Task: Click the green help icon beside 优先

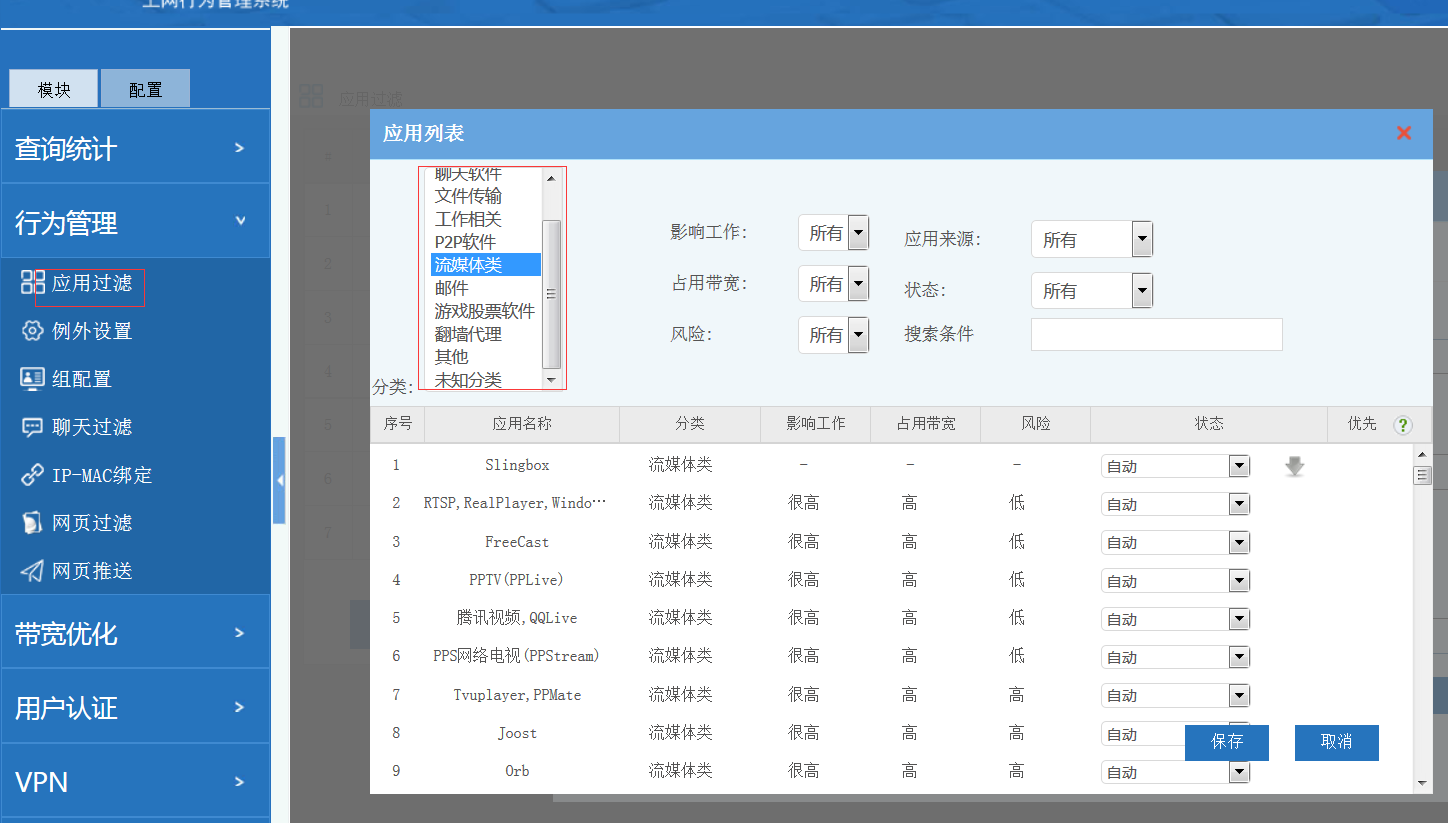Action: (x=1403, y=425)
